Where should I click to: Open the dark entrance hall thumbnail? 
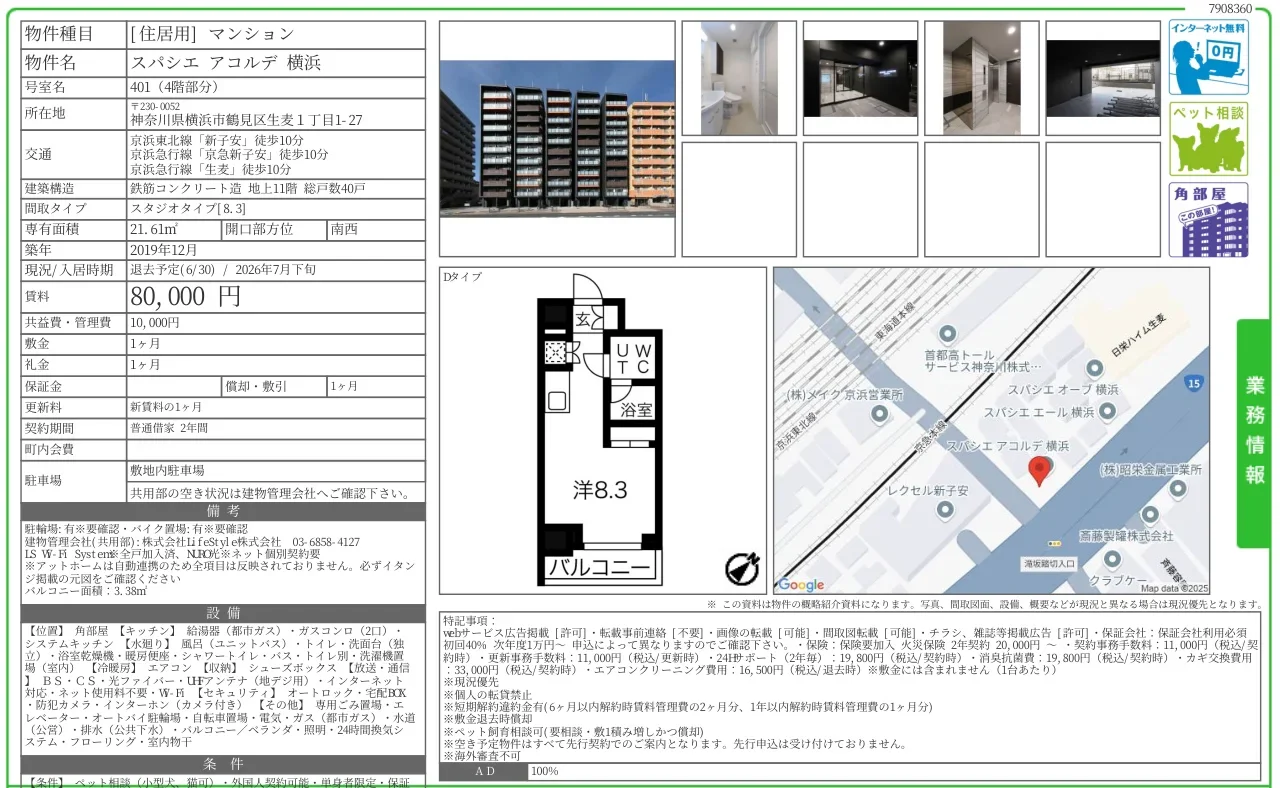tap(860, 78)
